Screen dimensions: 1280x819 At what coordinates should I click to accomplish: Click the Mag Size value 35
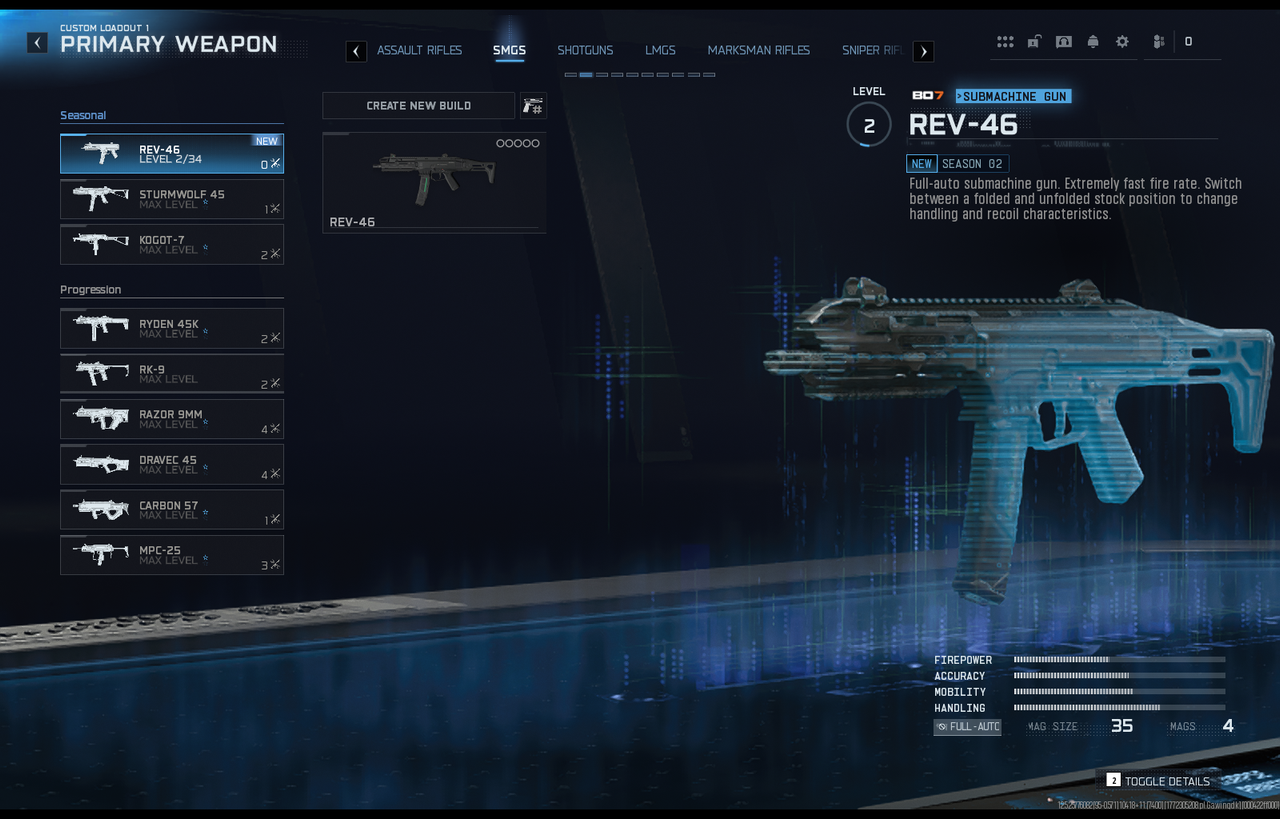coord(1122,726)
